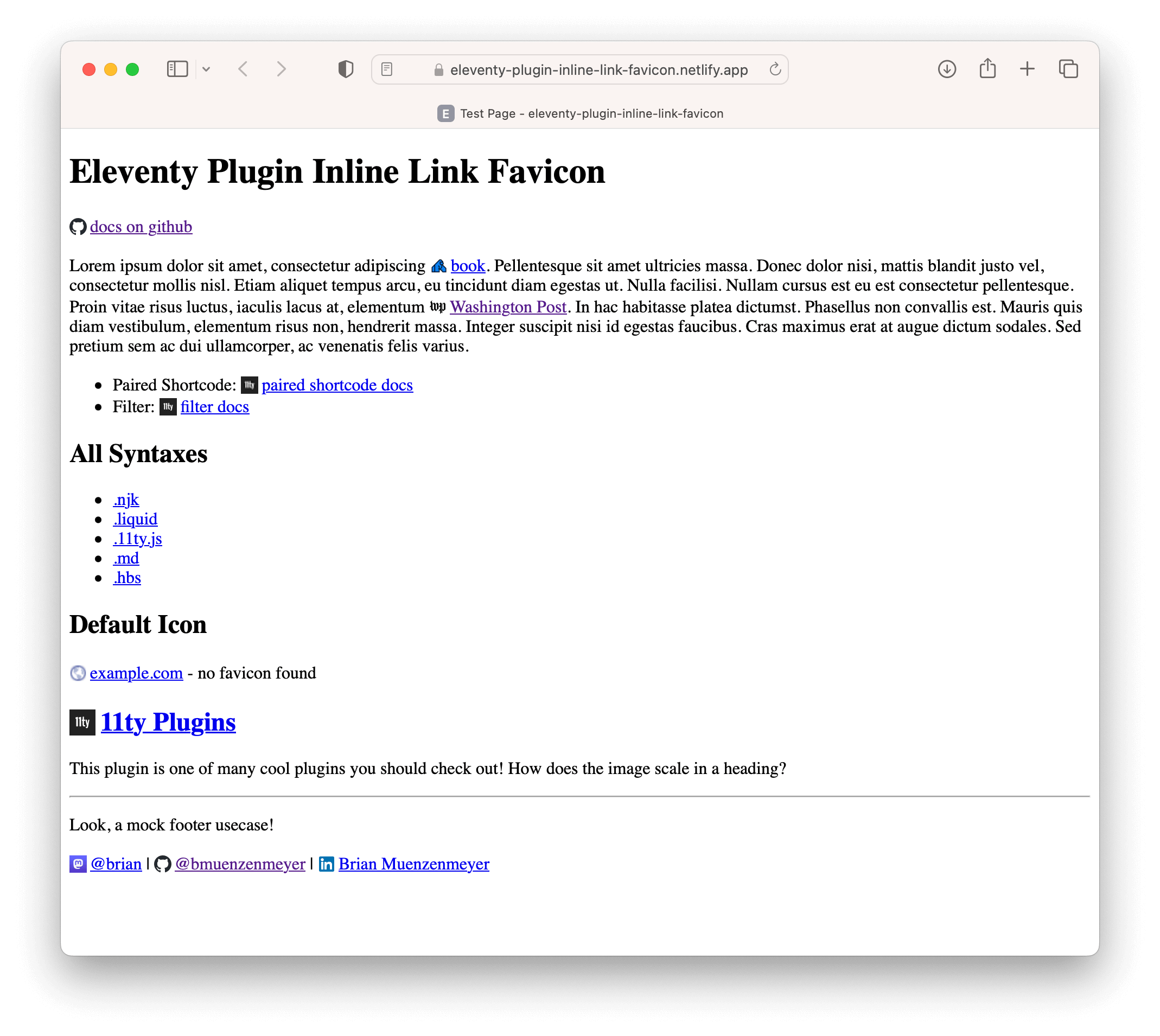The width and height of the screenshot is (1160, 1036).
Task: Reload the page with the refresh icon
Action: click(x=774, y=69)
